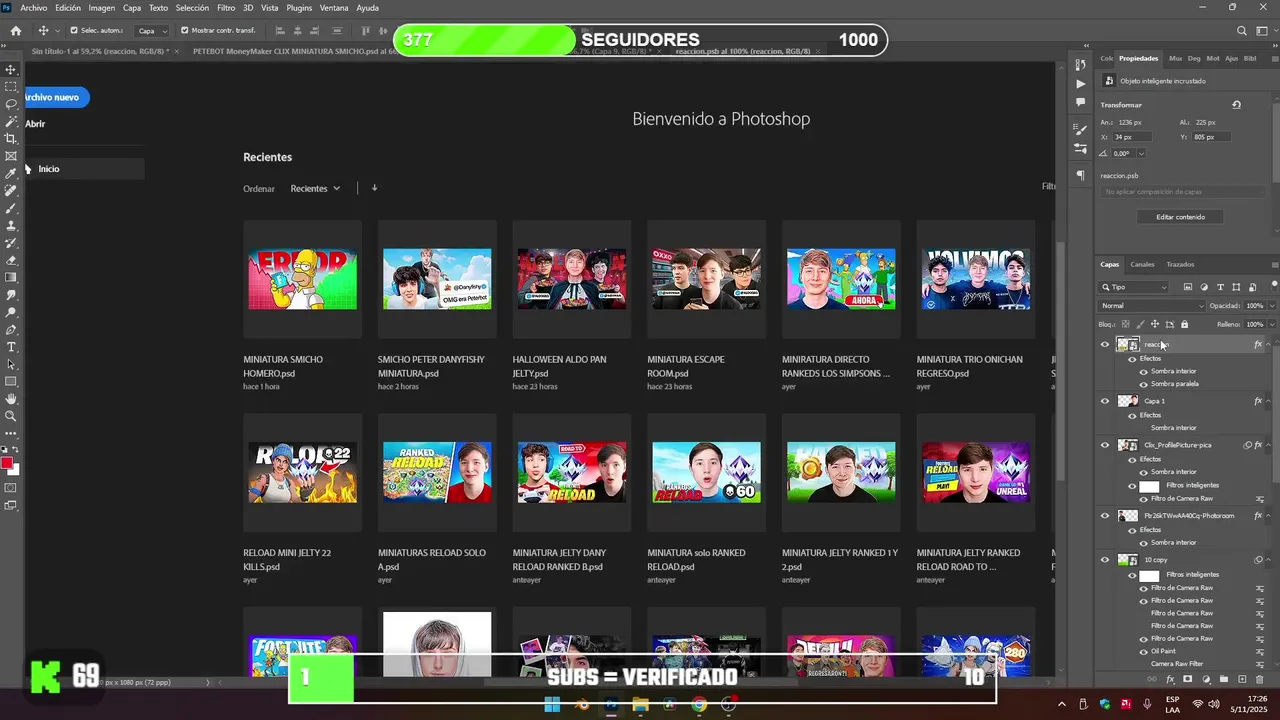Select the Zoom tool
Viewport: 1280px width, 720px height.
click(x=11, y=415)
